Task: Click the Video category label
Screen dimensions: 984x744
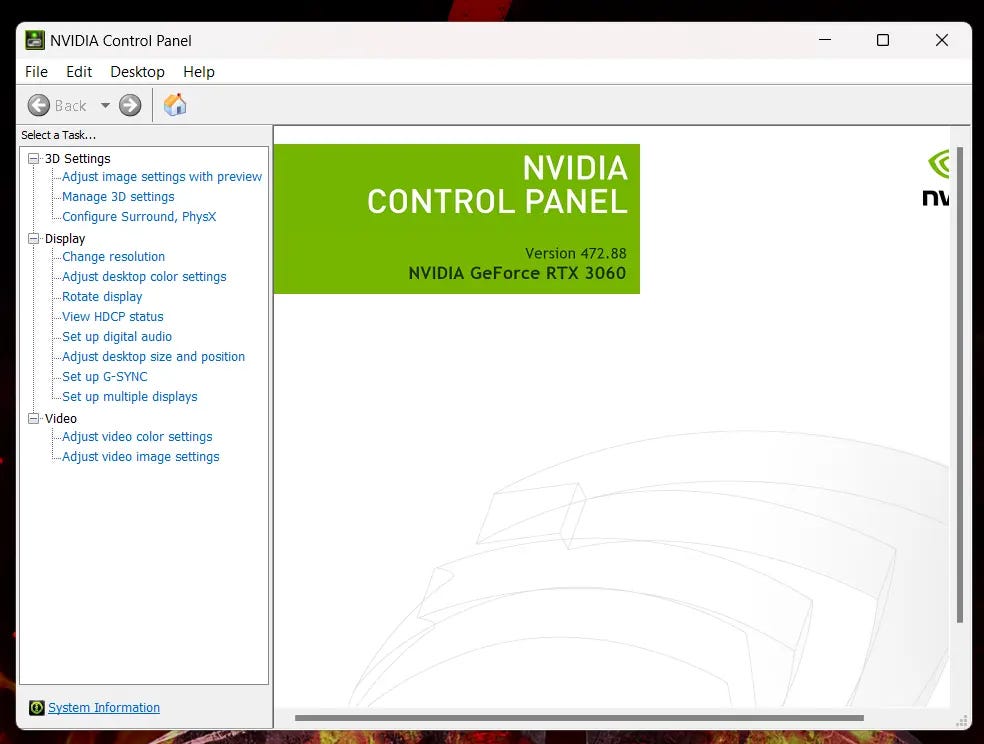Action: (61, 418)
